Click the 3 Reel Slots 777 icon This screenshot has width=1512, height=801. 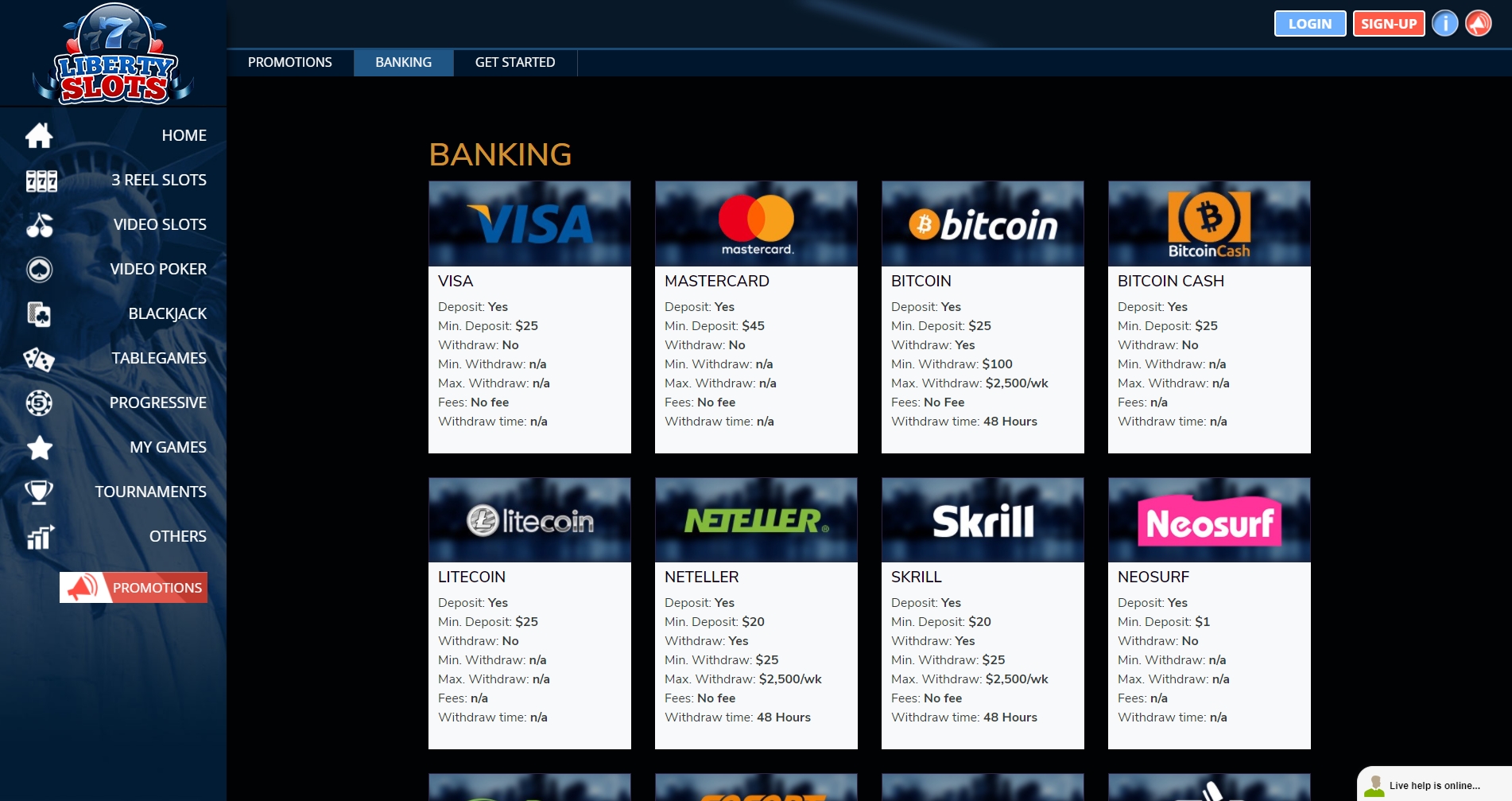[41, 181]
